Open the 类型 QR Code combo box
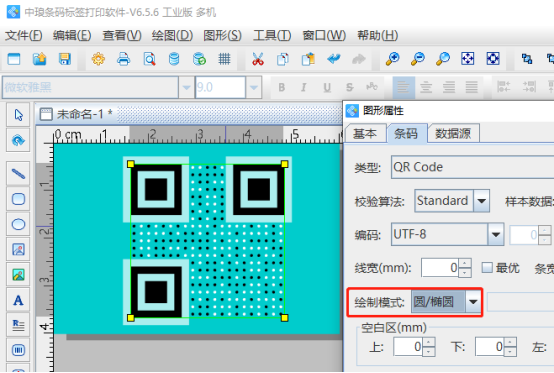554x373 pixels. 472,167
